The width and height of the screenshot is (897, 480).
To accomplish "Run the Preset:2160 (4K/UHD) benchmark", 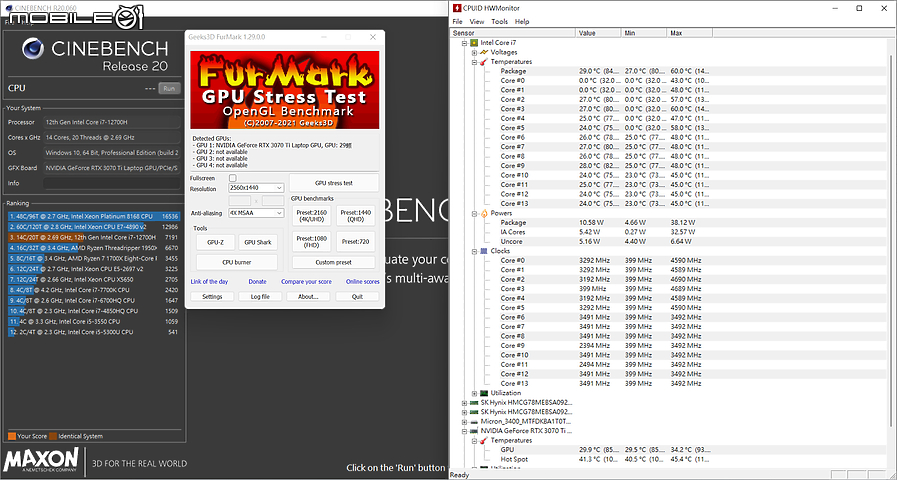I will (x=312, y=216).
